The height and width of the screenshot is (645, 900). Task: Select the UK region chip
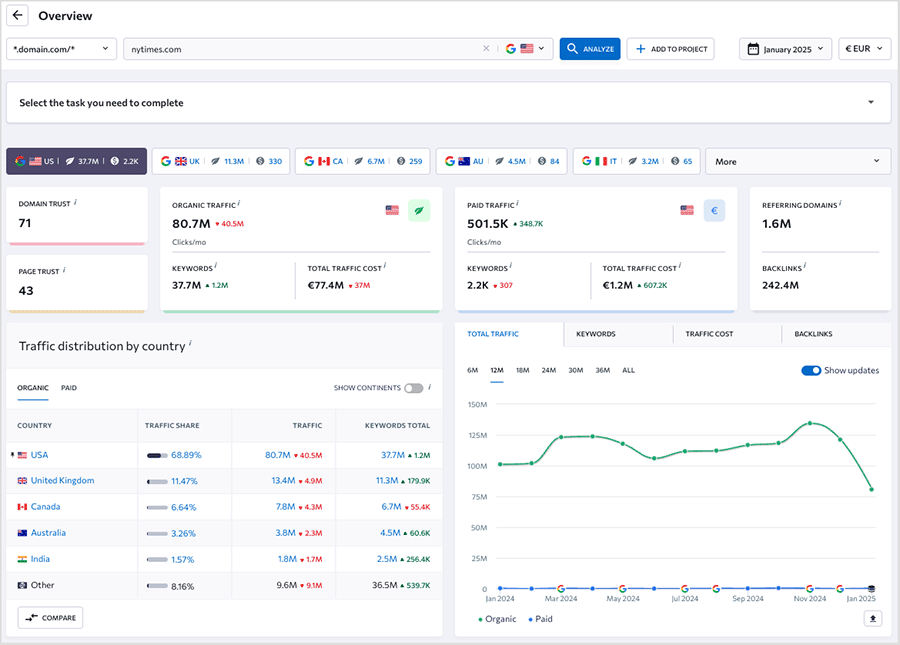(221, 161)
